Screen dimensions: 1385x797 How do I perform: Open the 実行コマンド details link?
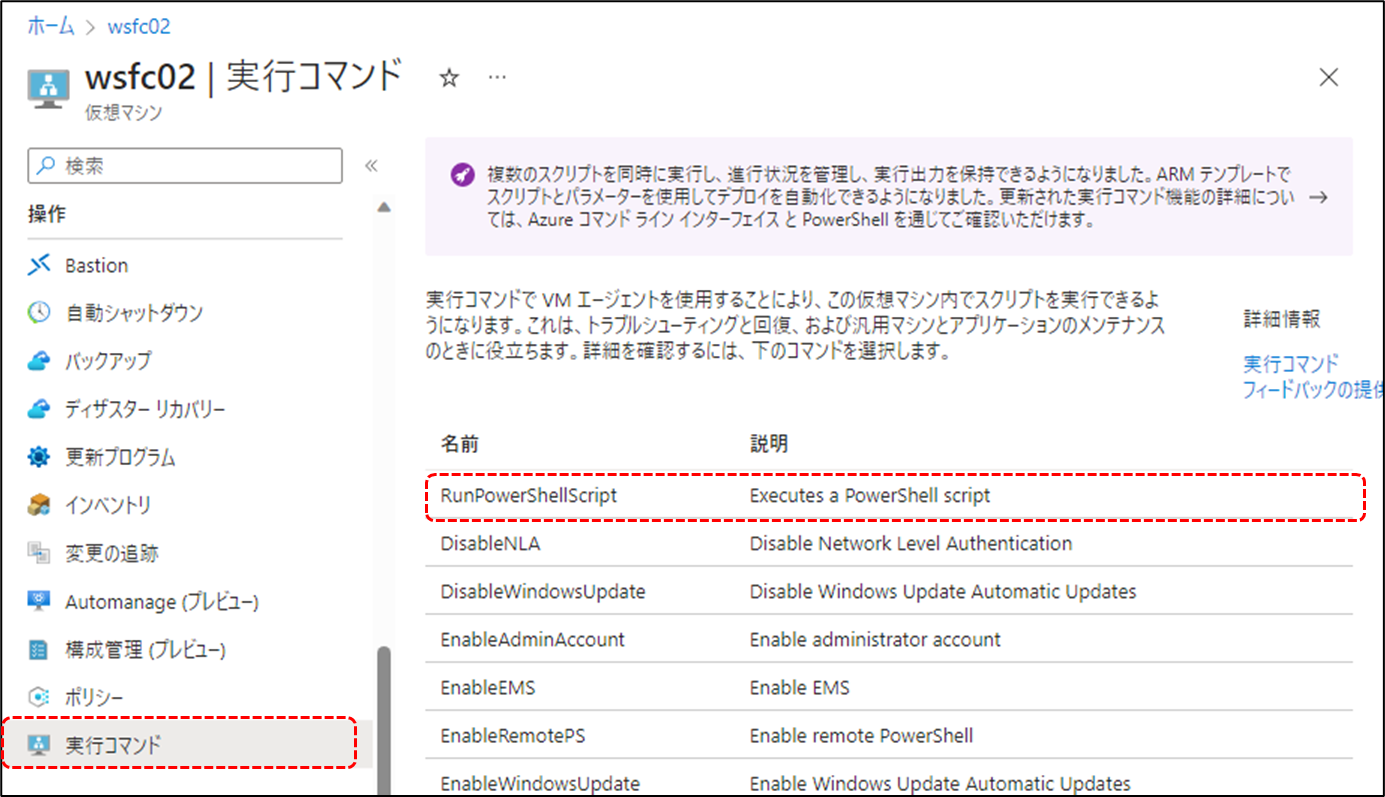pyautogui.click(x=1291, y=363)
